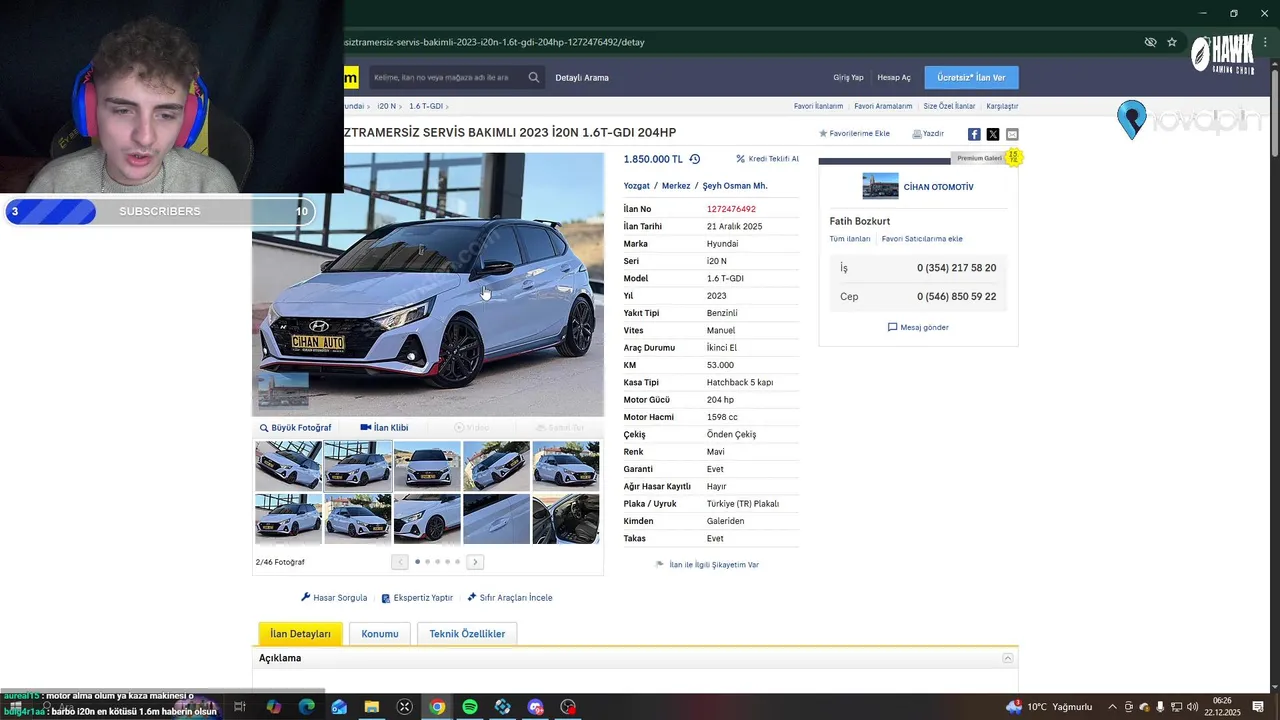This screenshot has height=720, width=1280.
Task: Open Detaylı Arama advanced search
Action: tap(582, 77)
